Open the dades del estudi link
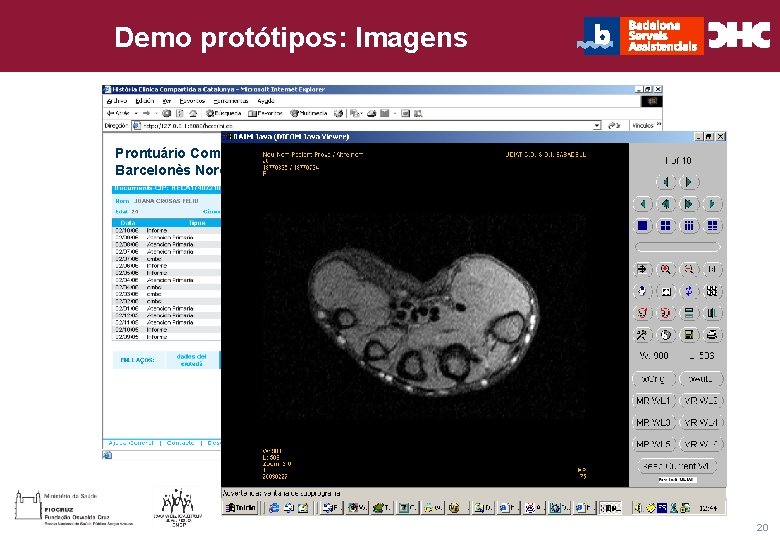This screenshot has width=780, height=540. pos(191,360)
